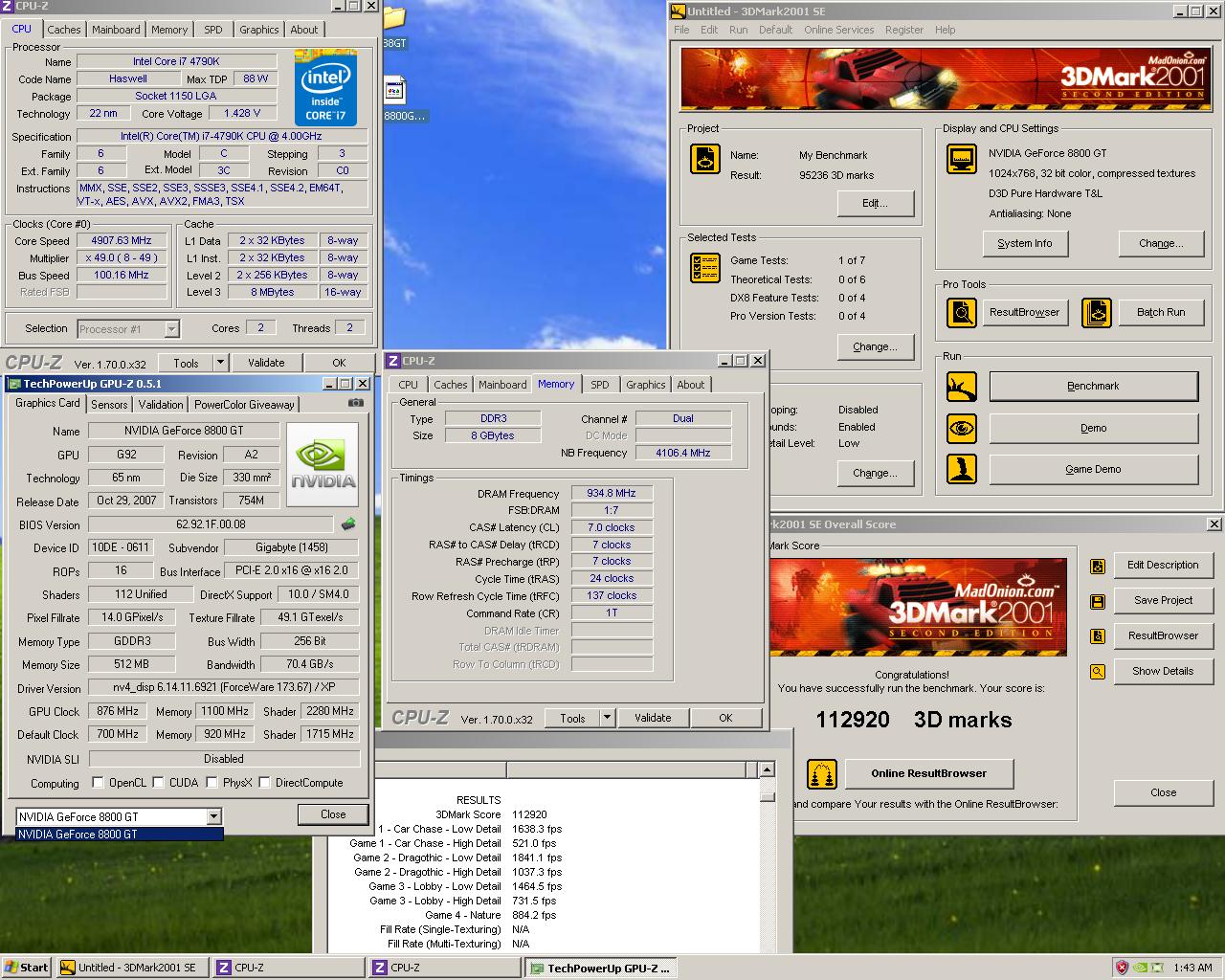
Task: Enable the CUDA checkbox in GPU-Z
Action: (x=158, y=783)
